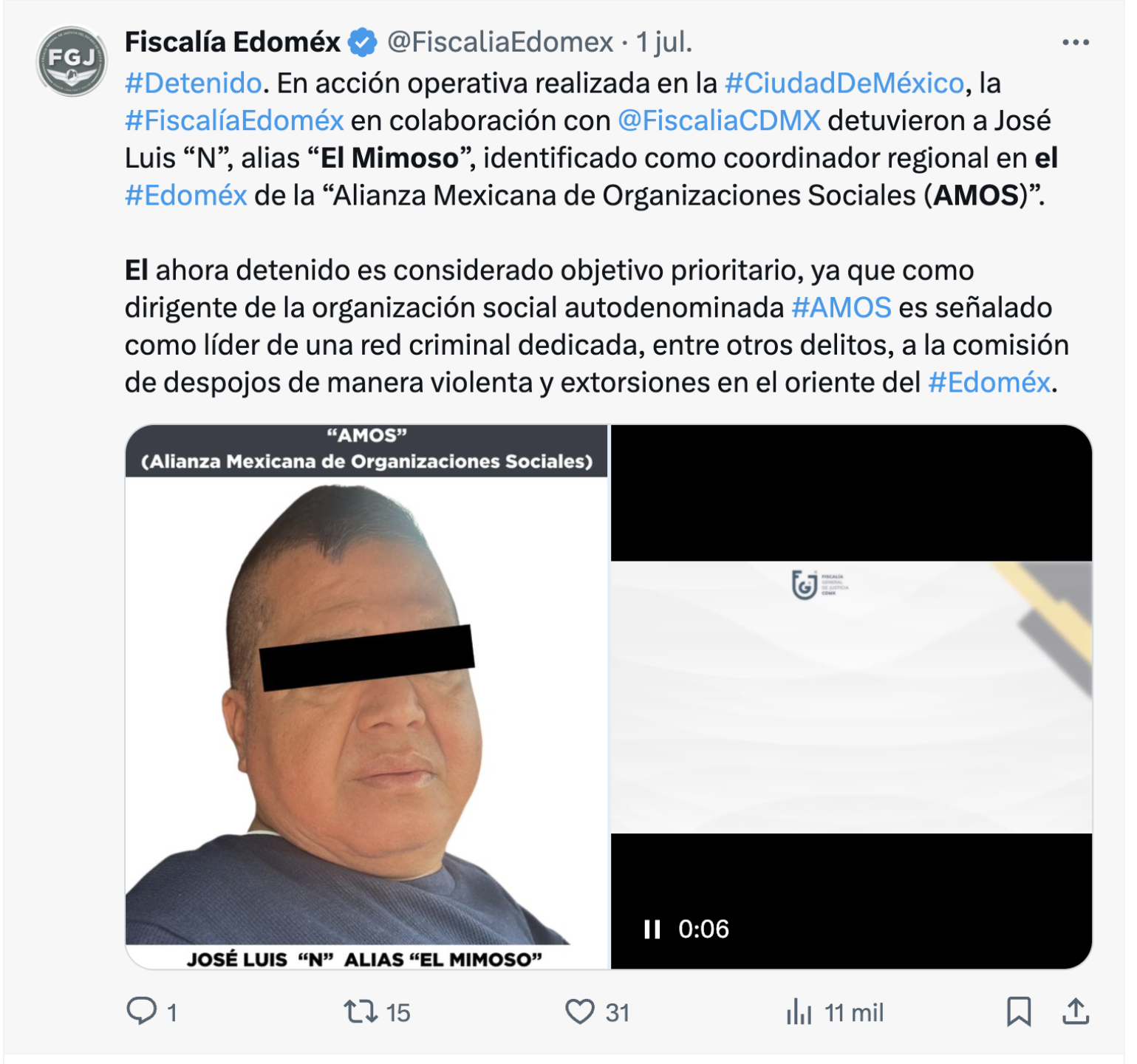Click the video preview with the FGJ CDMX logo
1137x1064 pixels.
click(x=851, y=697)
